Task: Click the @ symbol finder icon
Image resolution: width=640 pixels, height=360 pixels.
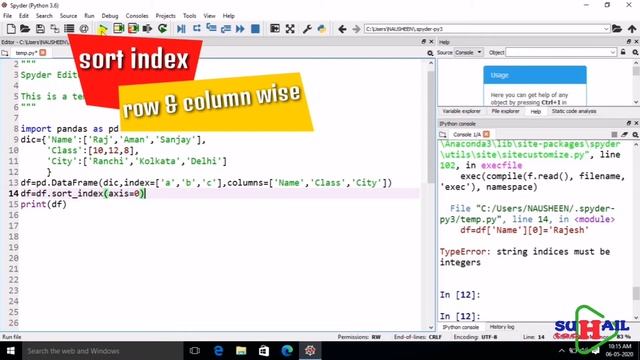Action: pos(84,29)
